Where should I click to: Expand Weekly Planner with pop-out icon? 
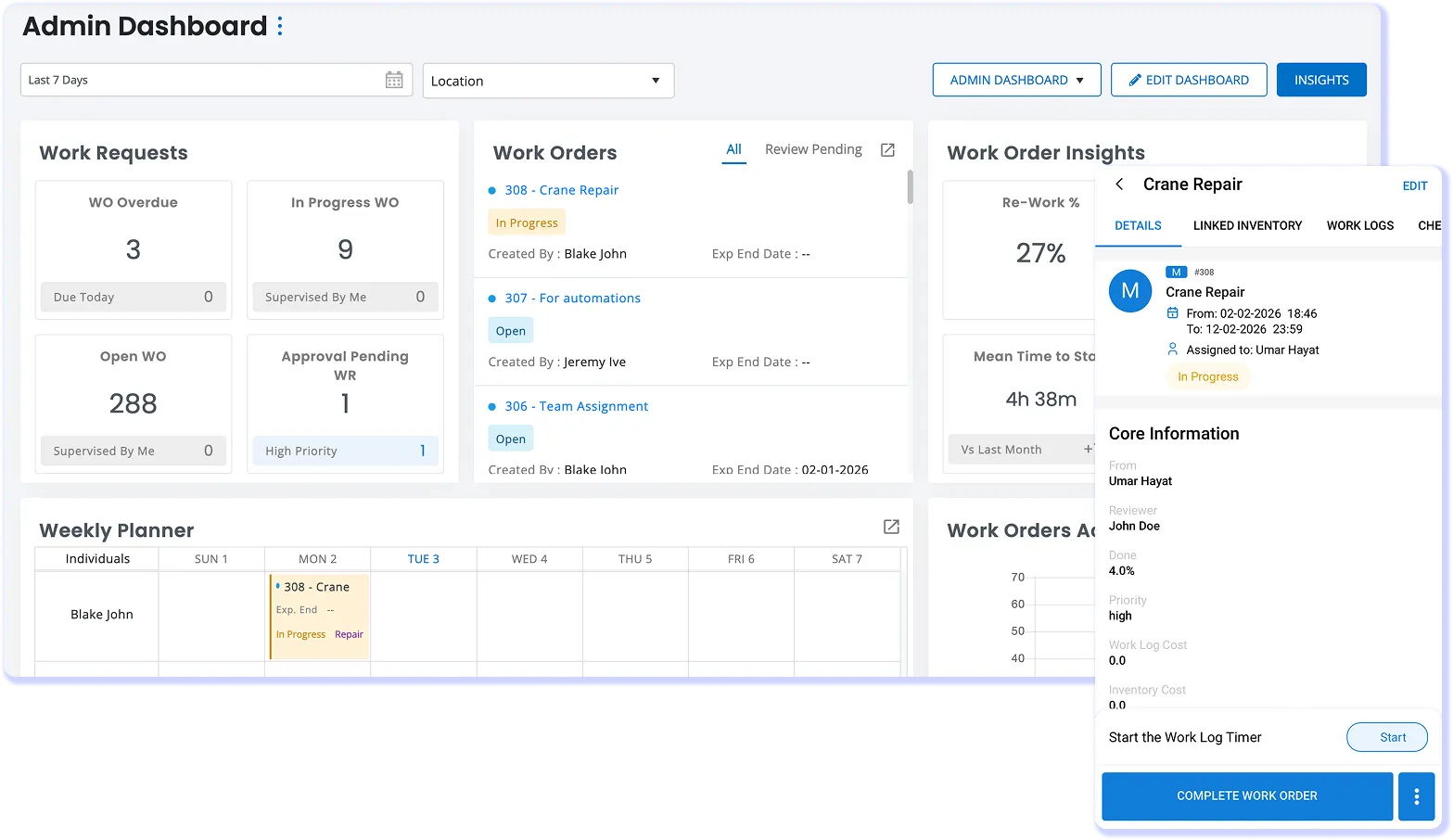coord(891,527)
